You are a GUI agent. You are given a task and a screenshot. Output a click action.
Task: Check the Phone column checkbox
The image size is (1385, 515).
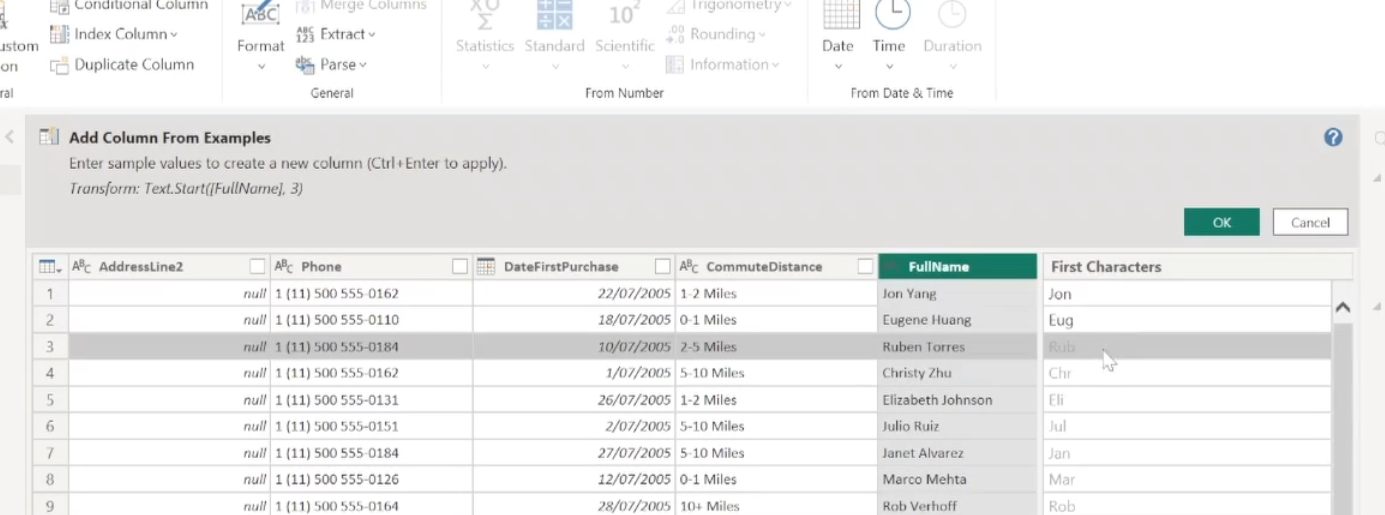(460, 267)
